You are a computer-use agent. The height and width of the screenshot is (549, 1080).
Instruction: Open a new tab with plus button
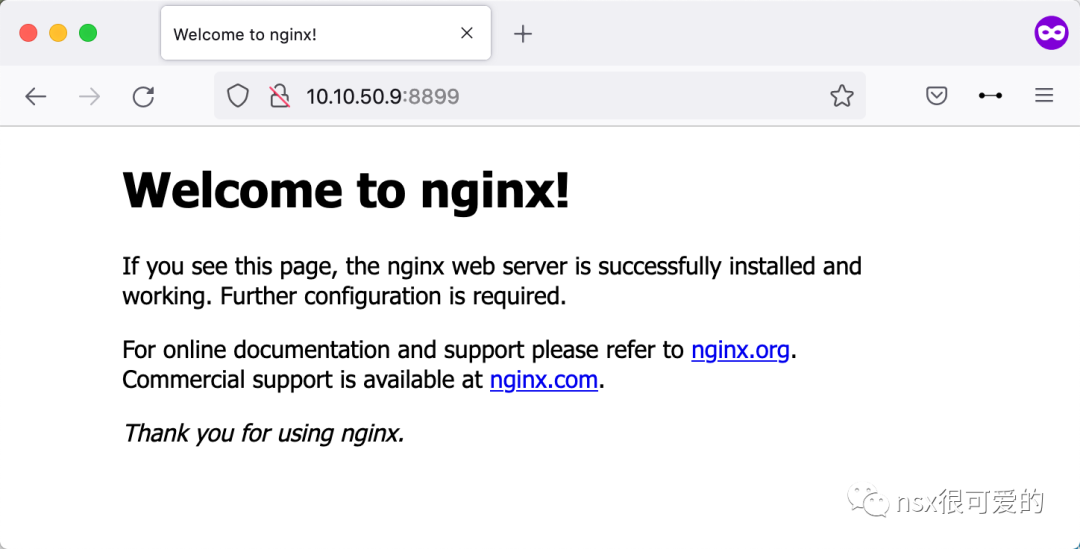pos(523,34)
